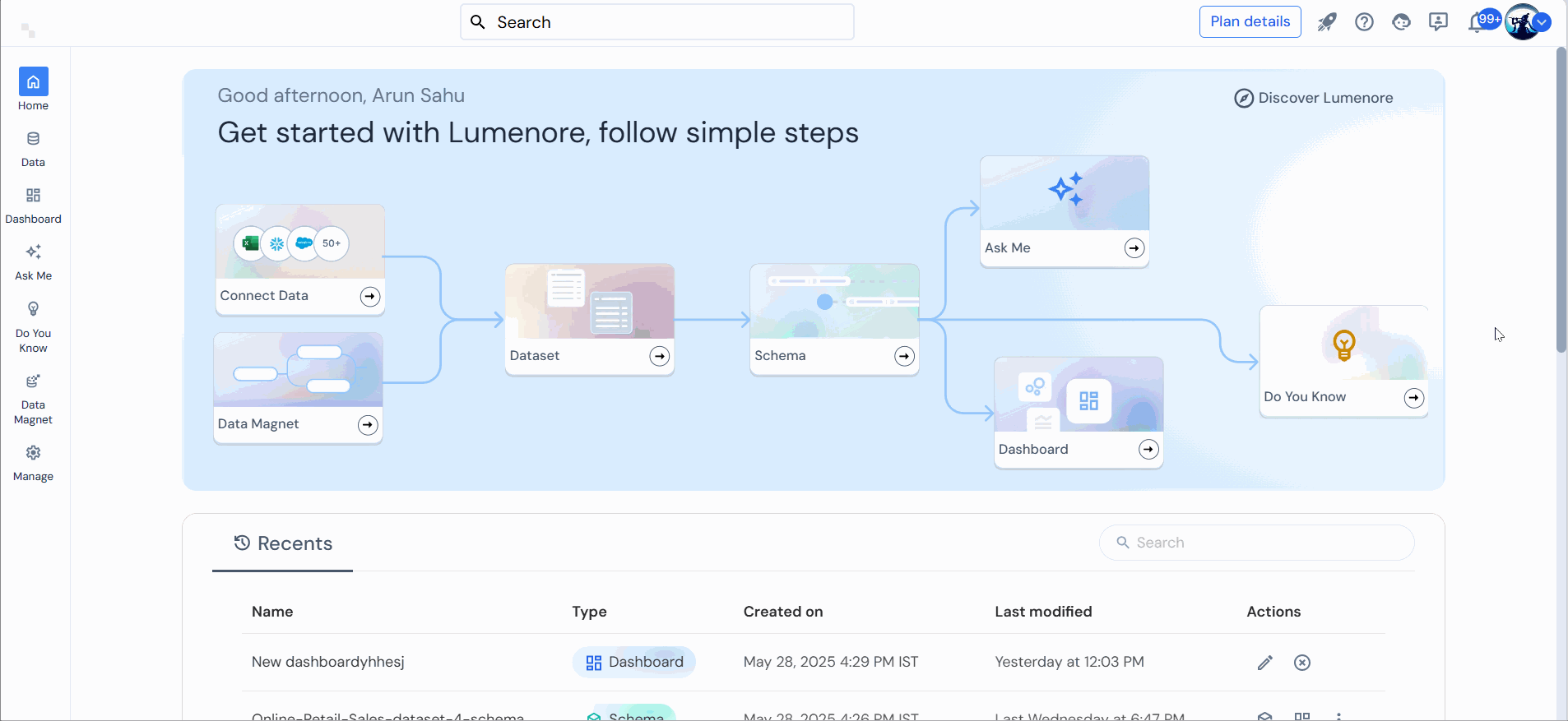Open the Discover Lumenore link
Viewport: 1568px width, 721px height.
pos(1314,98)
